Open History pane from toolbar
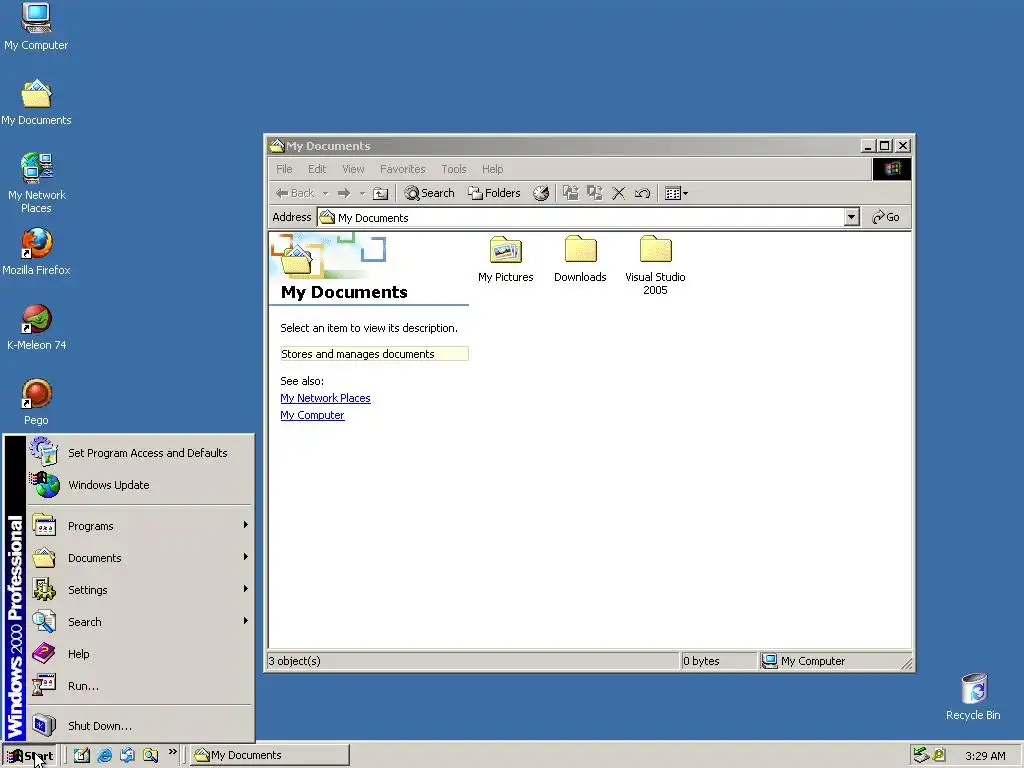1024x768 pixels. tap(541, 193)
